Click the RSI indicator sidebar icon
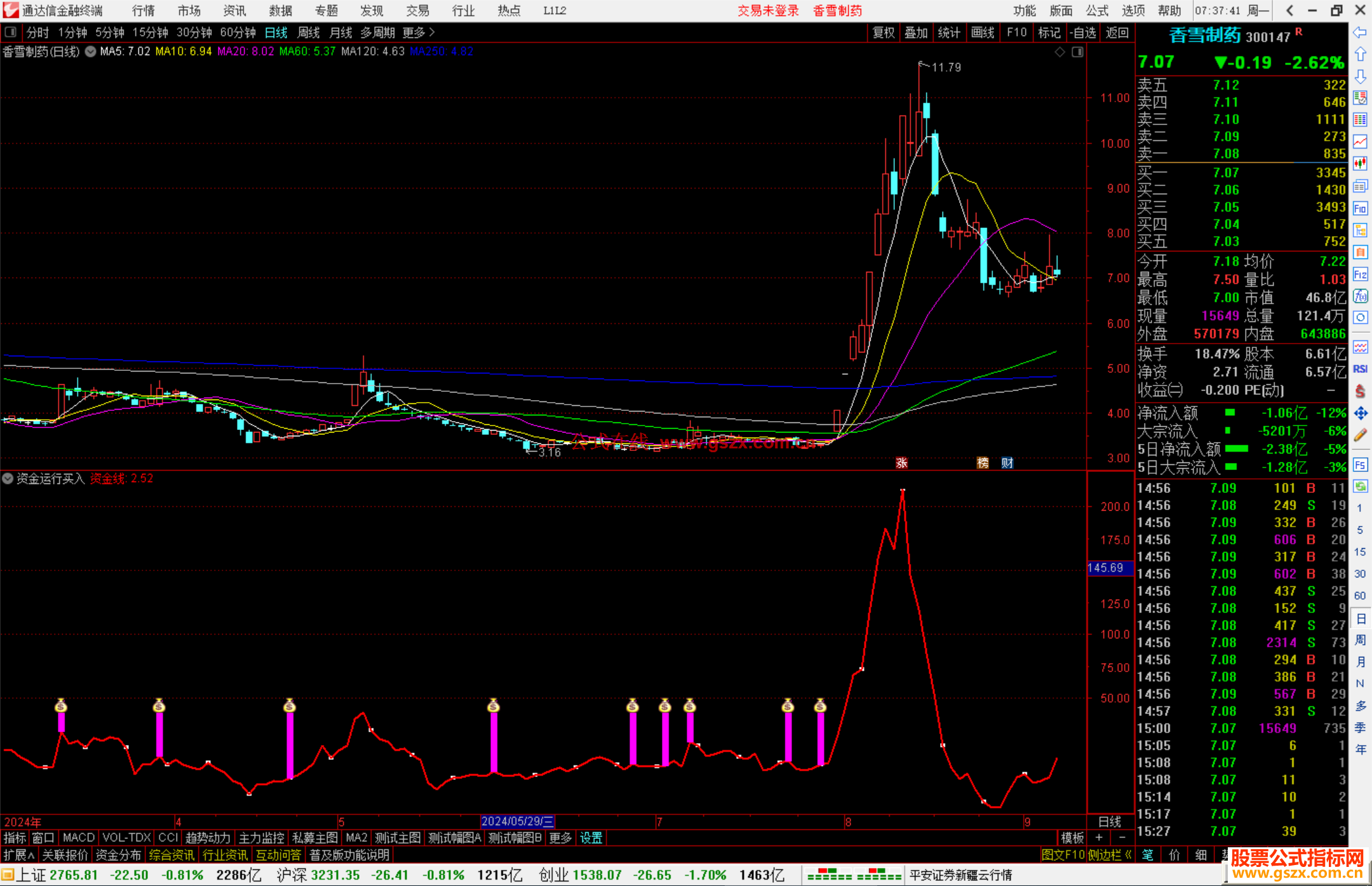The height and width of the screenshot is (886, 1372). [x=1360, y=369]
